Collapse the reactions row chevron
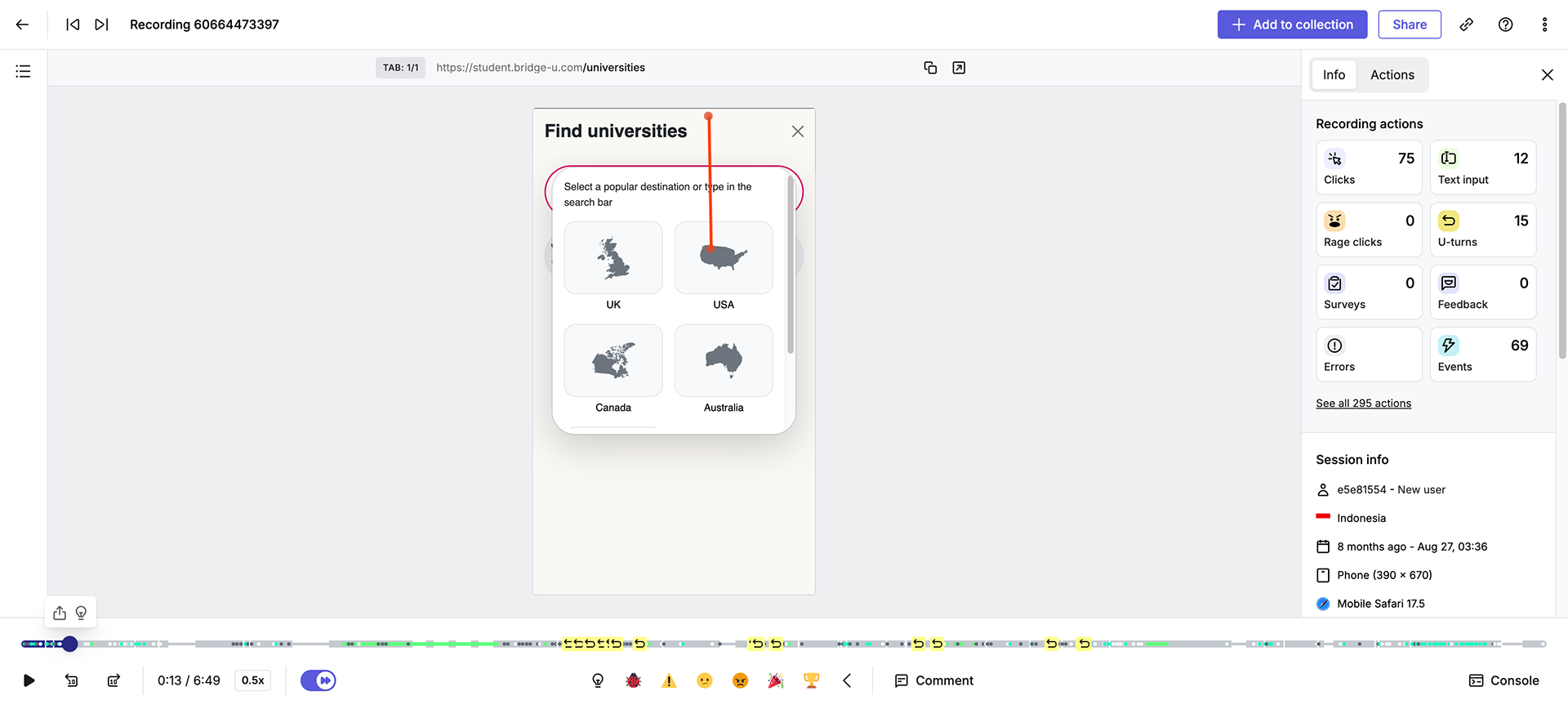 tap(847, 680)
